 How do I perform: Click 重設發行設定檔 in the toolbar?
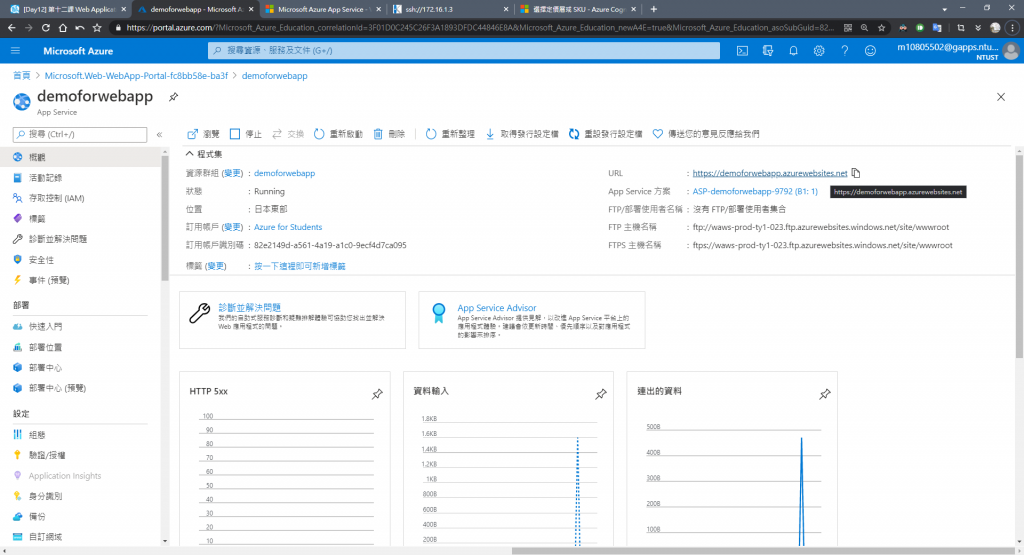pyautogui.click(x=605, y=134)
